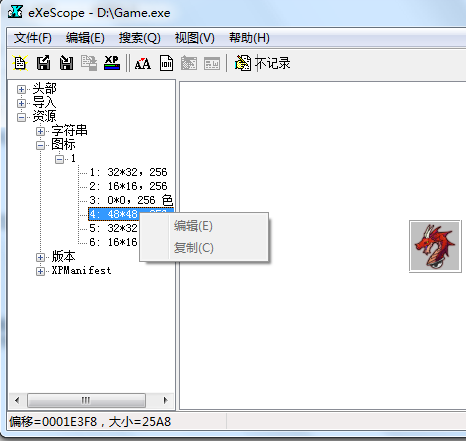Select the icon group labeled 1
This screenshot has height=441, width=466.
coord(73,159)
